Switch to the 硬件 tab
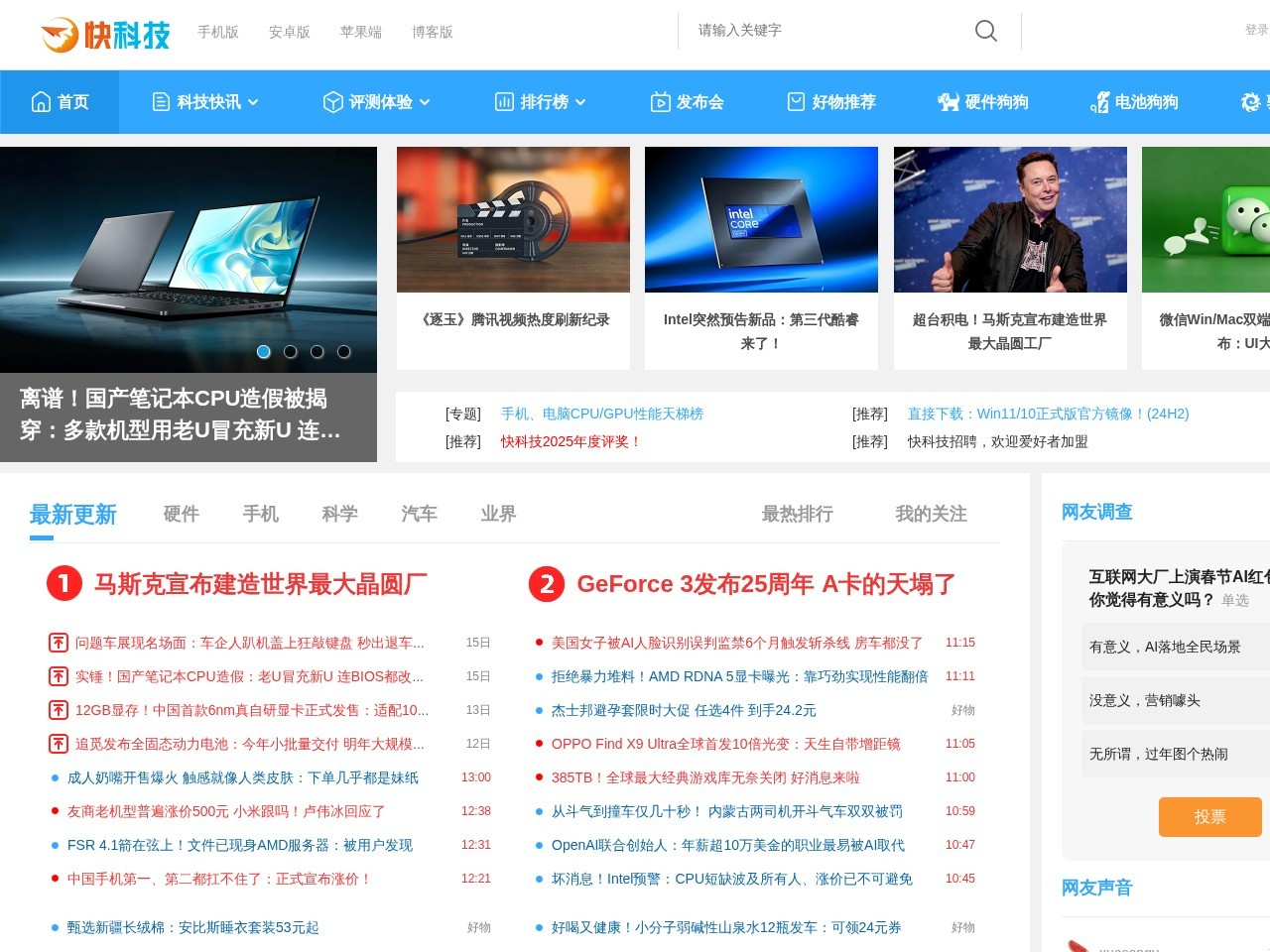Screen dimensions: 1270x952 click(180, 514)
